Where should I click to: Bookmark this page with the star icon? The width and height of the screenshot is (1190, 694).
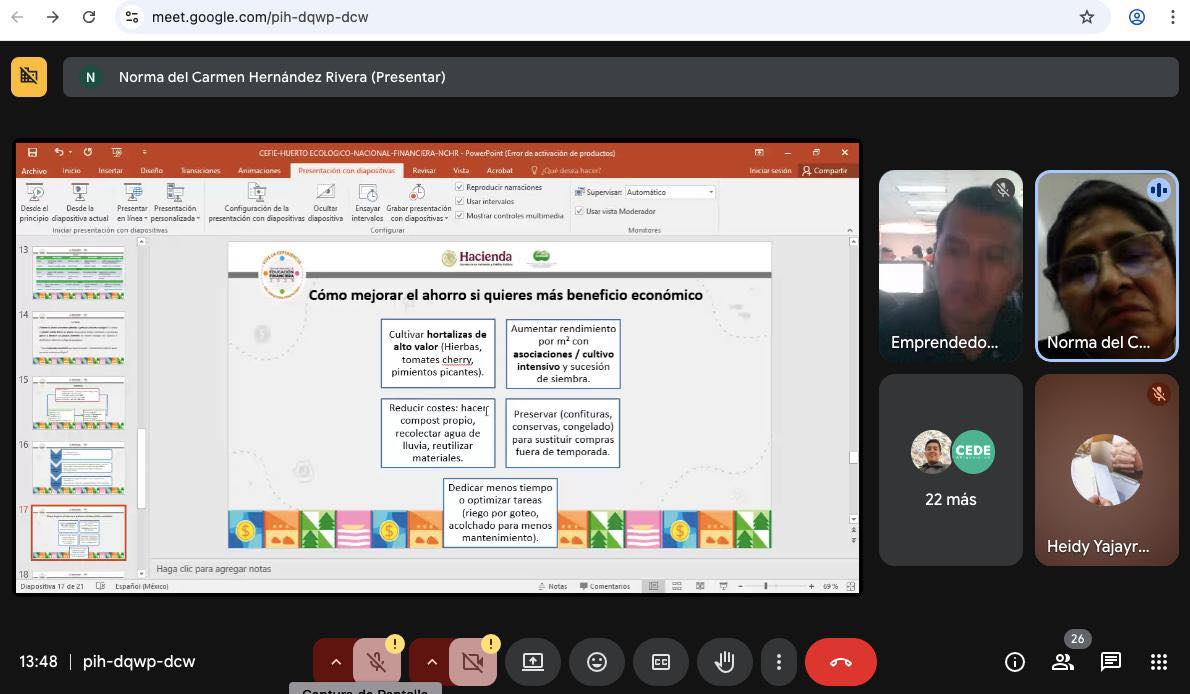point(1087,17)
